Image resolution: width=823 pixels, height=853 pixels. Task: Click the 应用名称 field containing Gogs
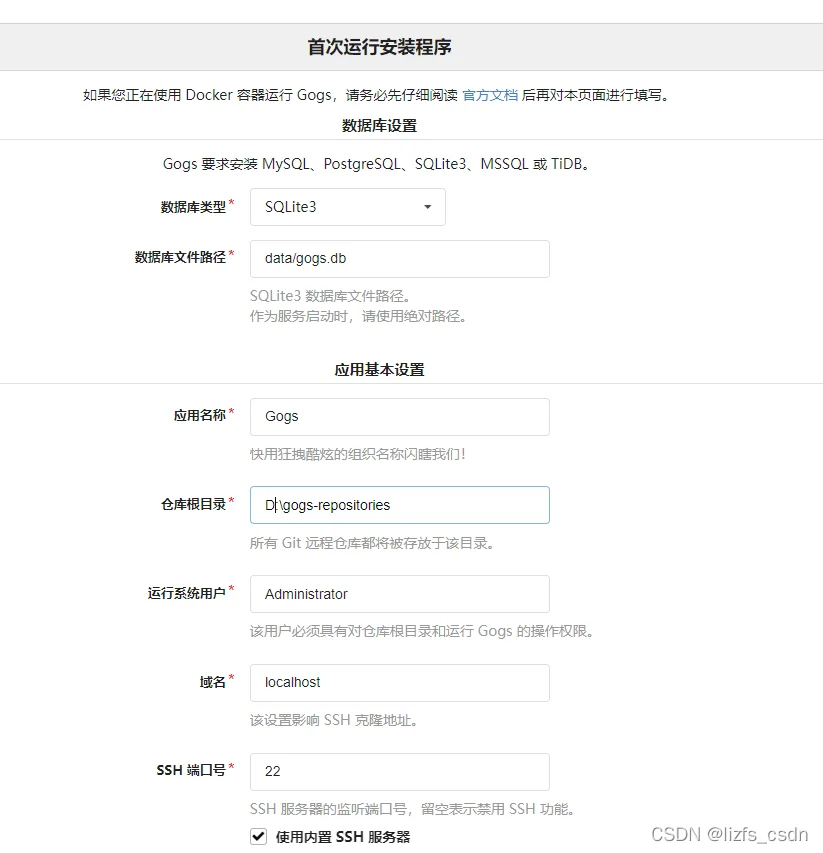coord(400,417)
